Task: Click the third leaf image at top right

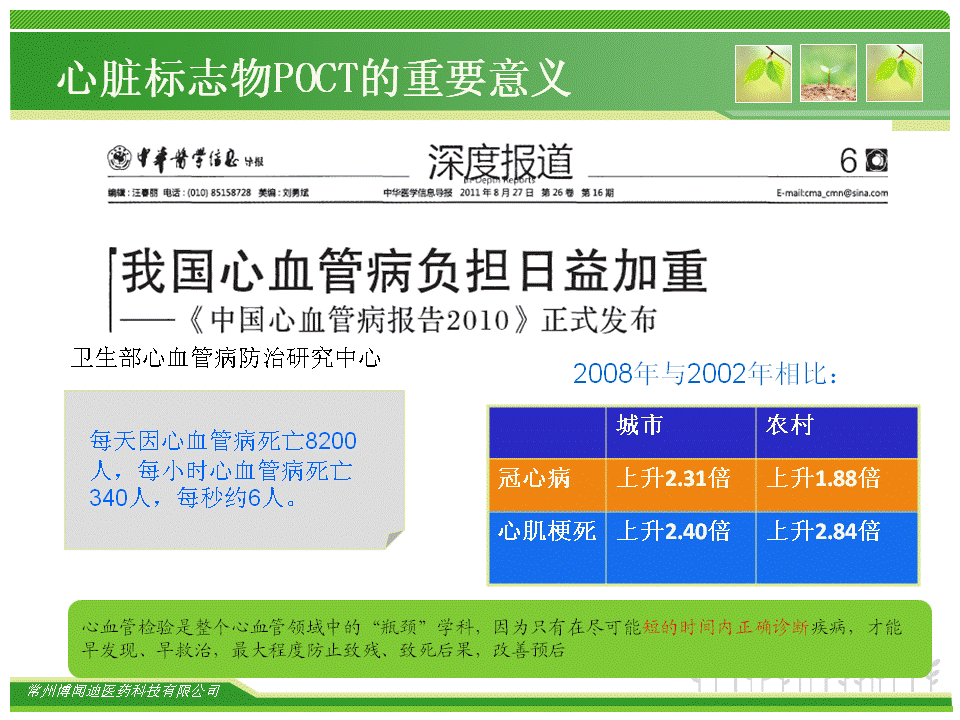Action: 894,73
